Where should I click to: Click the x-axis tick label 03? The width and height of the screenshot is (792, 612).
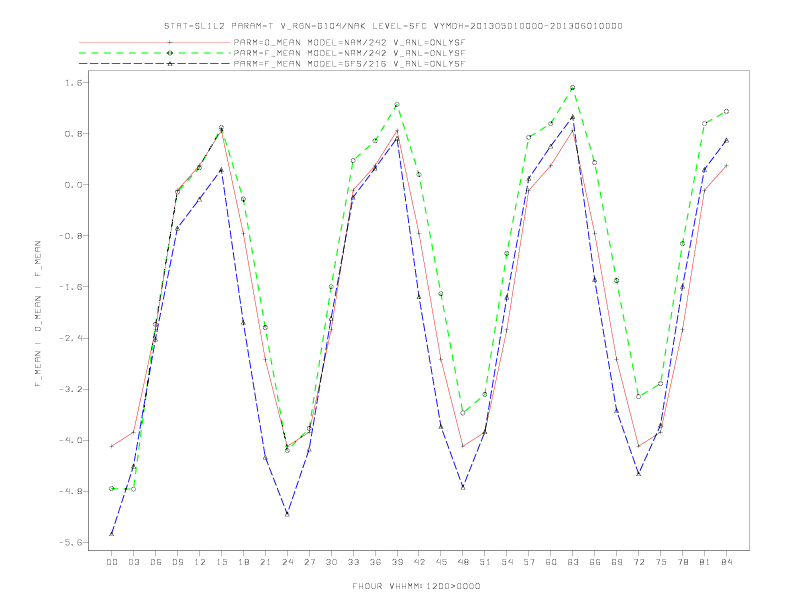133,562
